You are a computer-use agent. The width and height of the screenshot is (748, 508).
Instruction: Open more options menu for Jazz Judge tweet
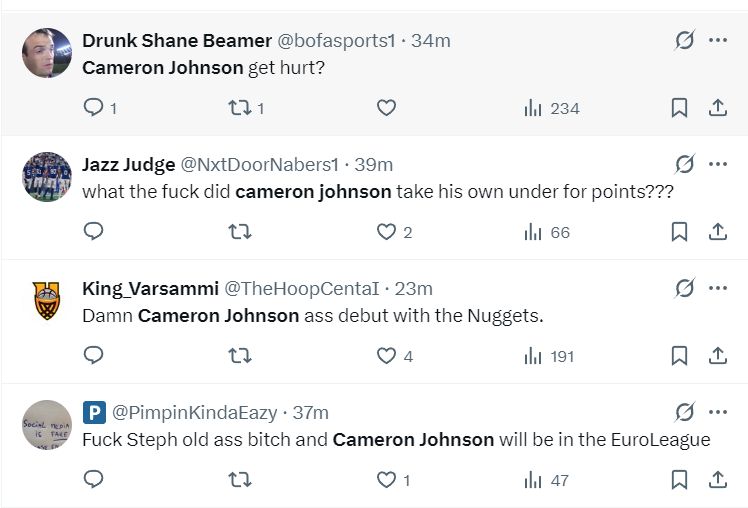(717, 164)
